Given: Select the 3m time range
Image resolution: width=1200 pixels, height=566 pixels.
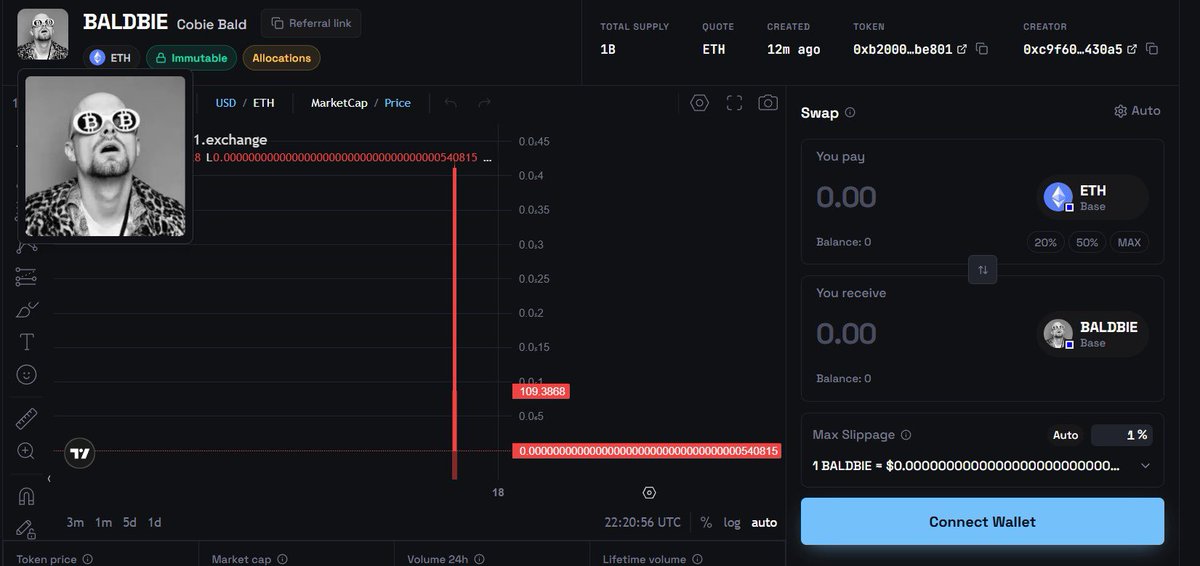Looking at the screenshot, I should (x=75, y=522).
